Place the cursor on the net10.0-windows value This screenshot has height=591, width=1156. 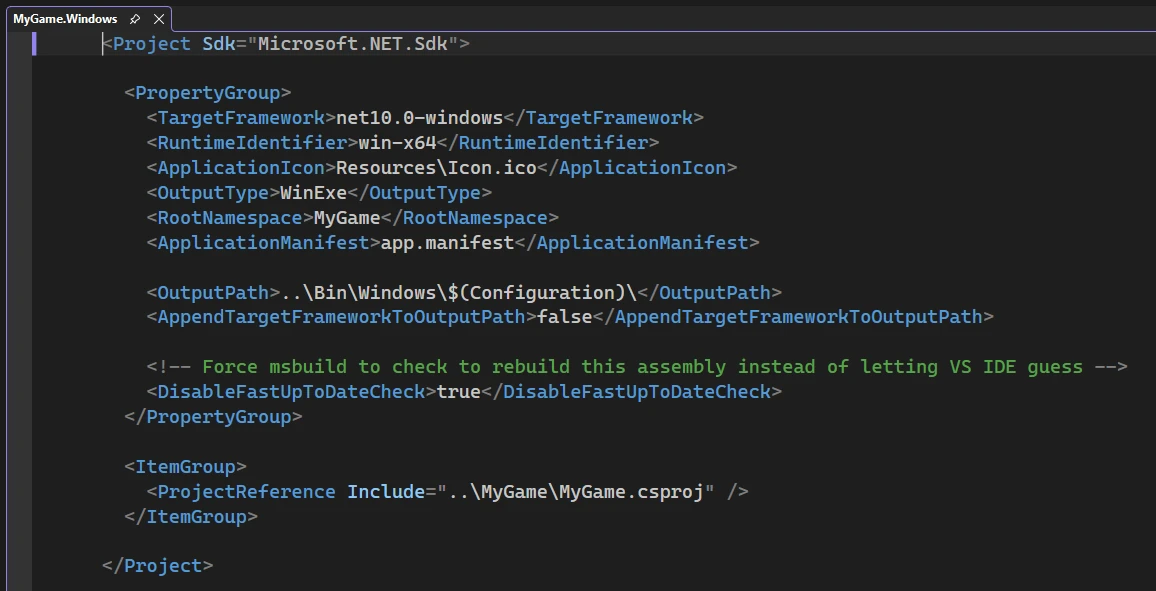point(419,118)
